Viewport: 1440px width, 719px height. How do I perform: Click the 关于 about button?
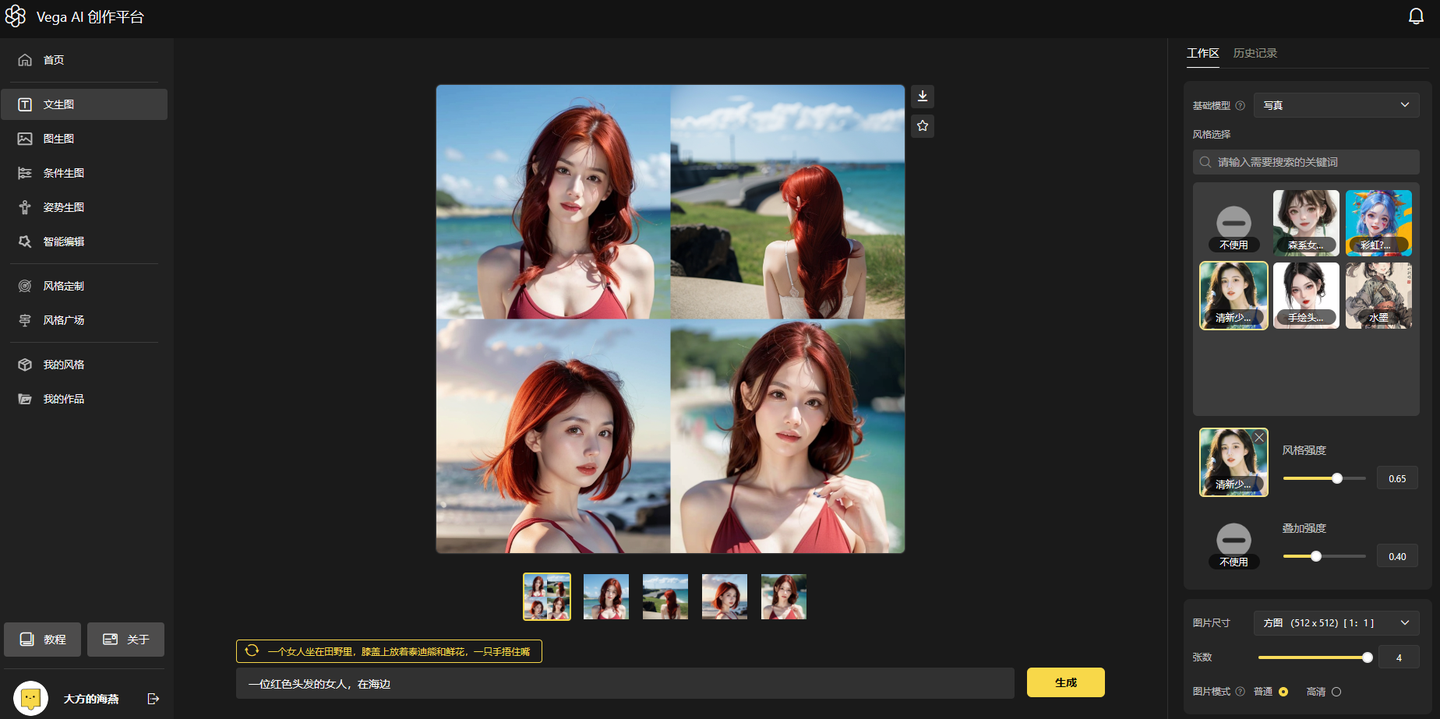pyautogui.click(x=125, y=639)
